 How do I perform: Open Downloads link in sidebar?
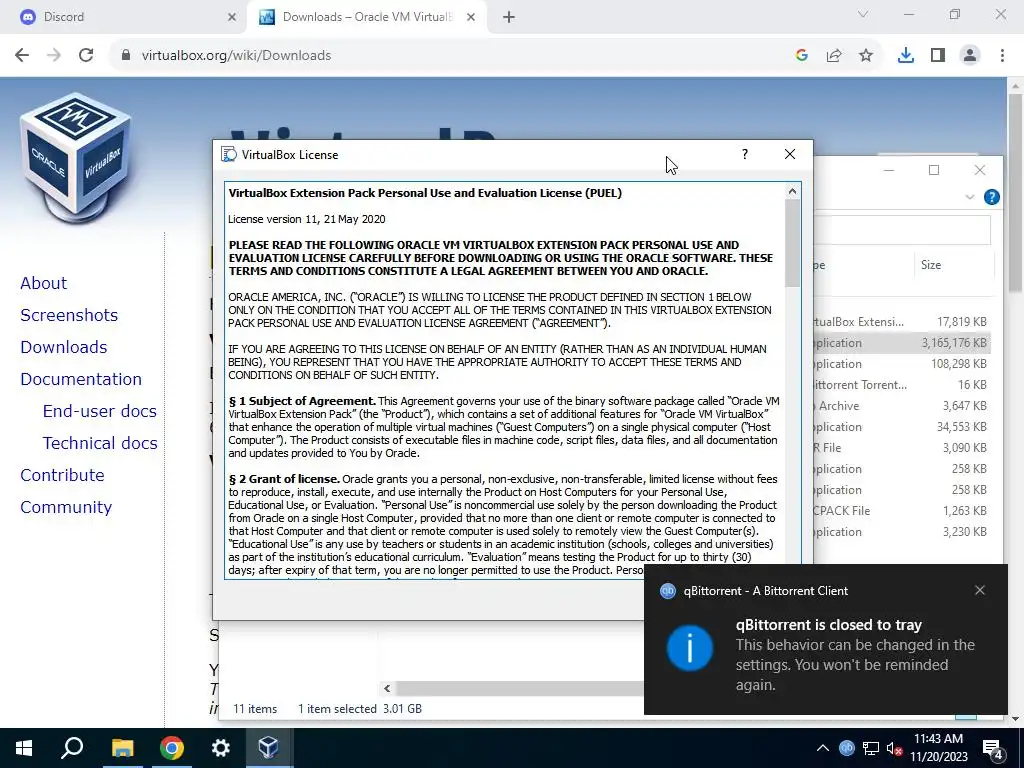pos(63,347)
